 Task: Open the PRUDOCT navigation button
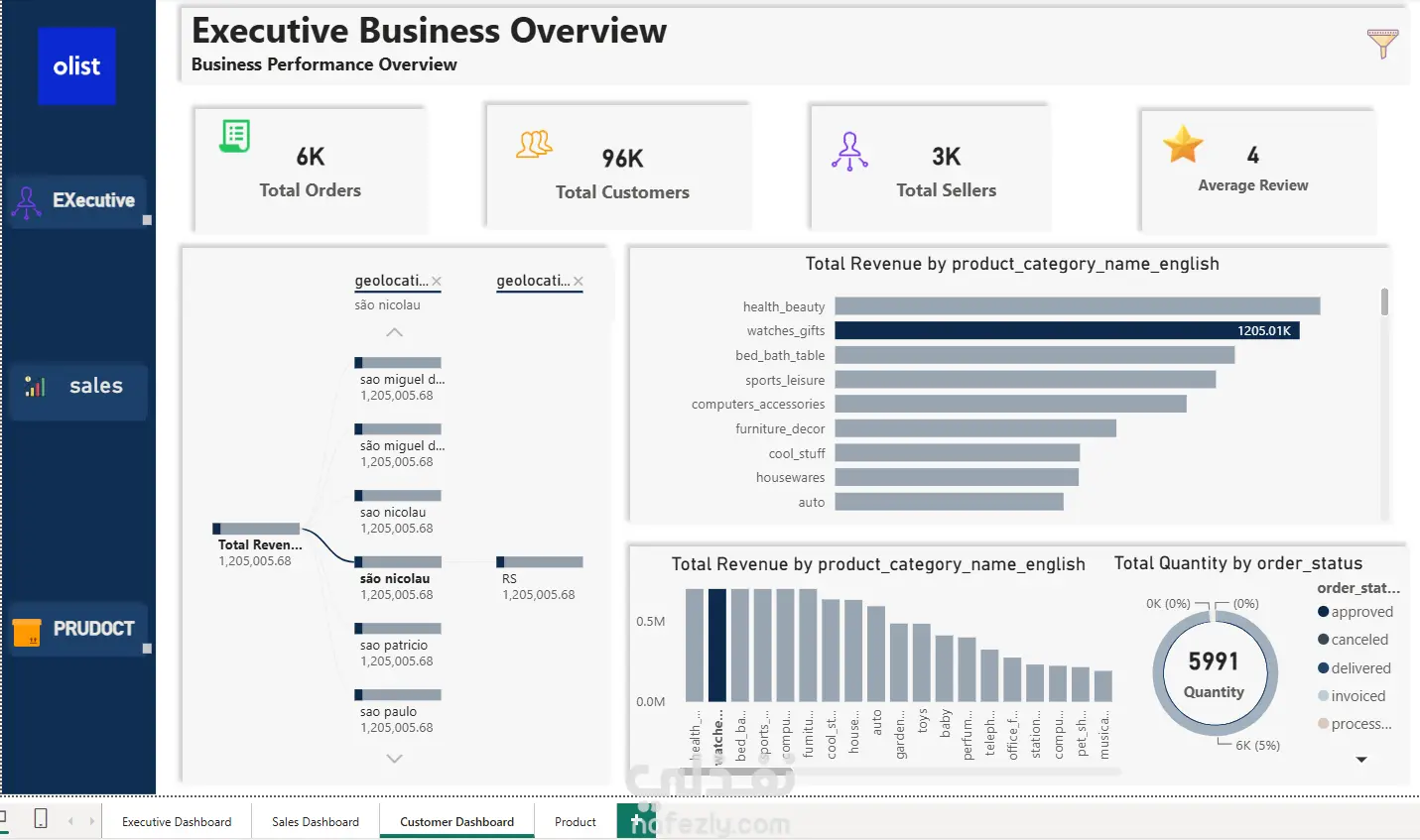click(79, 629)
